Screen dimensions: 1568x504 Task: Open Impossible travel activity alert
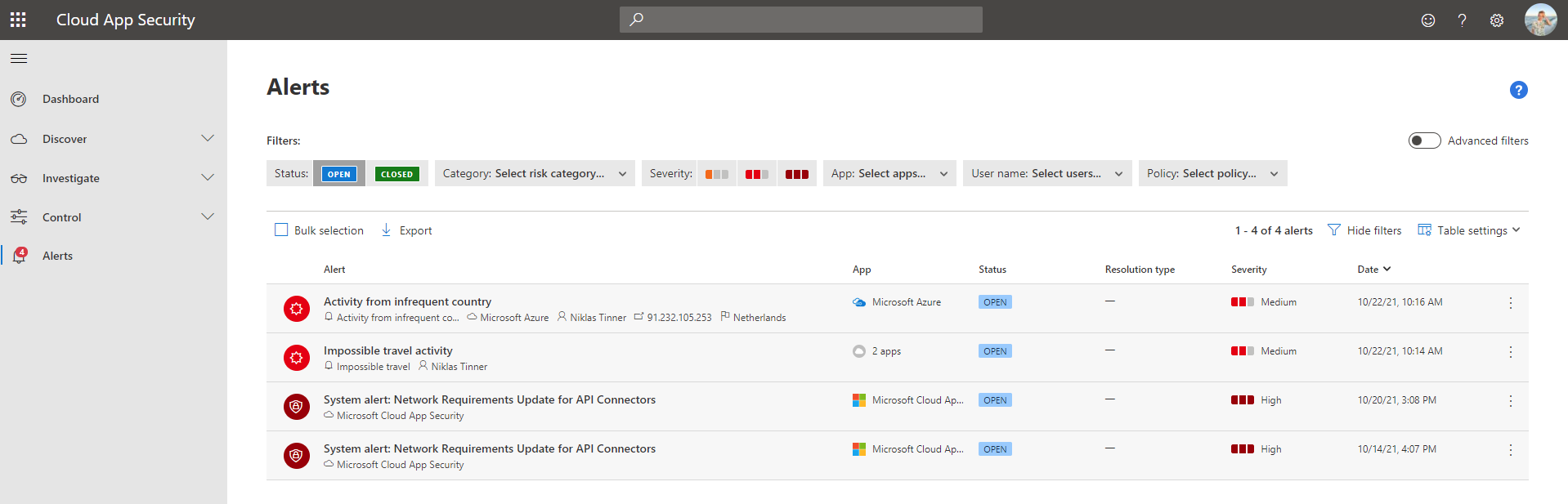(x=388, y=350)
